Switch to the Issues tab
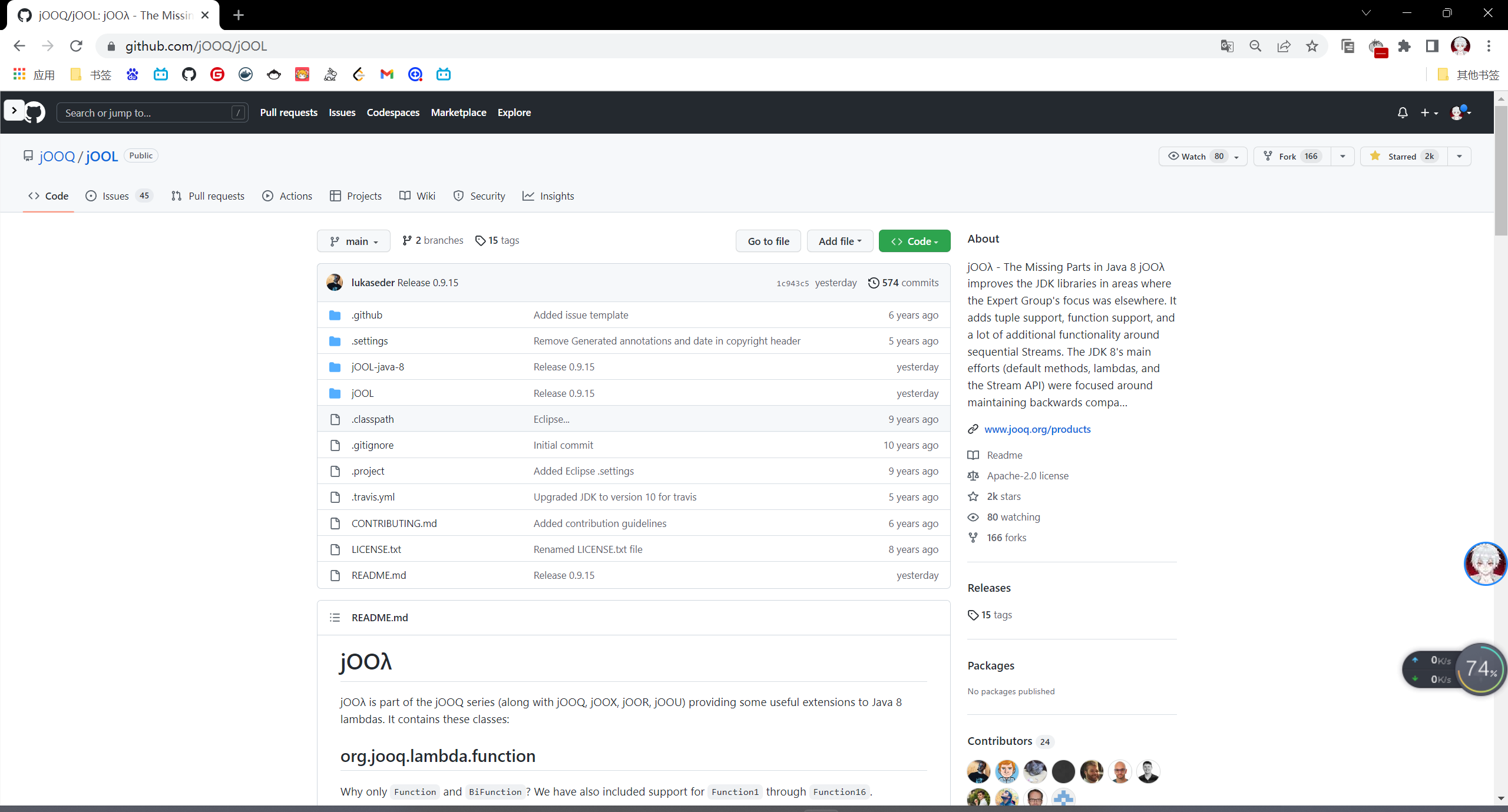 [x=115, y=196]
